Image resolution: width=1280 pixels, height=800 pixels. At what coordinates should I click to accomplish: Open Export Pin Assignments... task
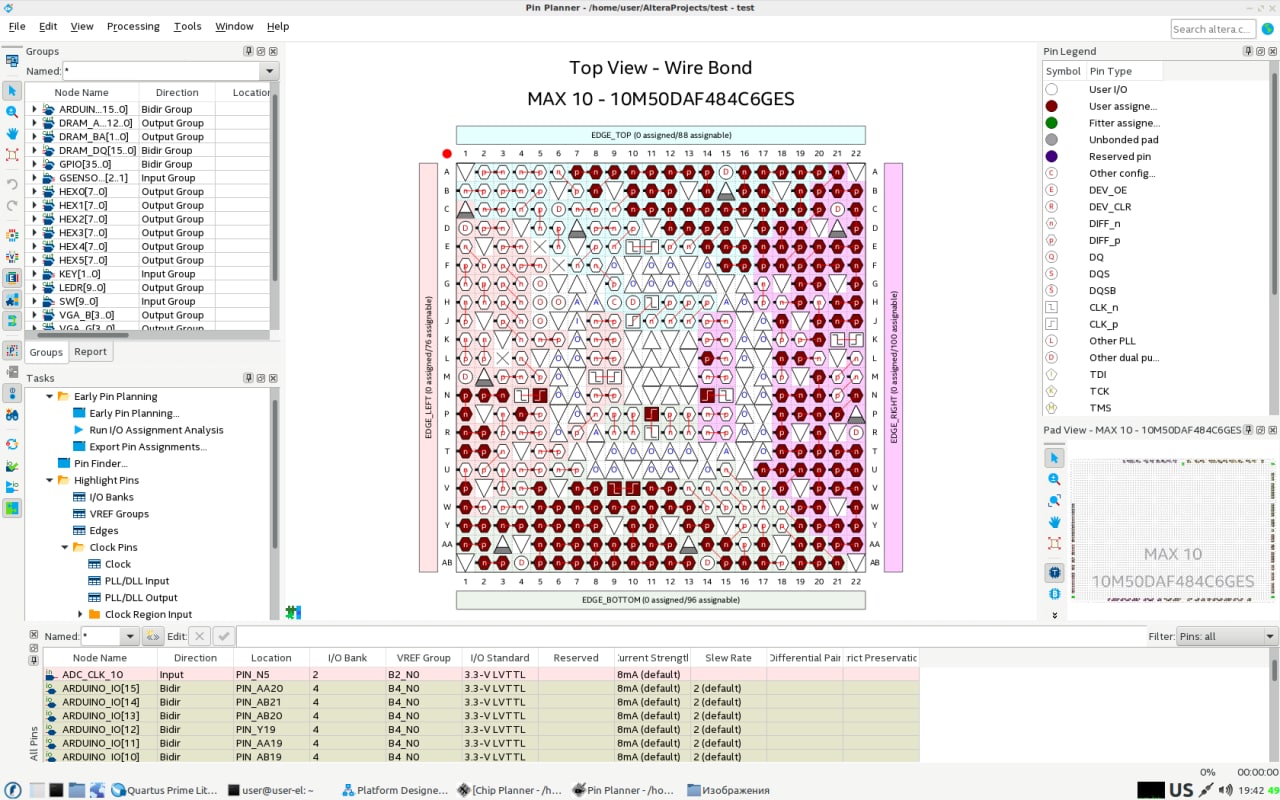click(x=148, y=447)
